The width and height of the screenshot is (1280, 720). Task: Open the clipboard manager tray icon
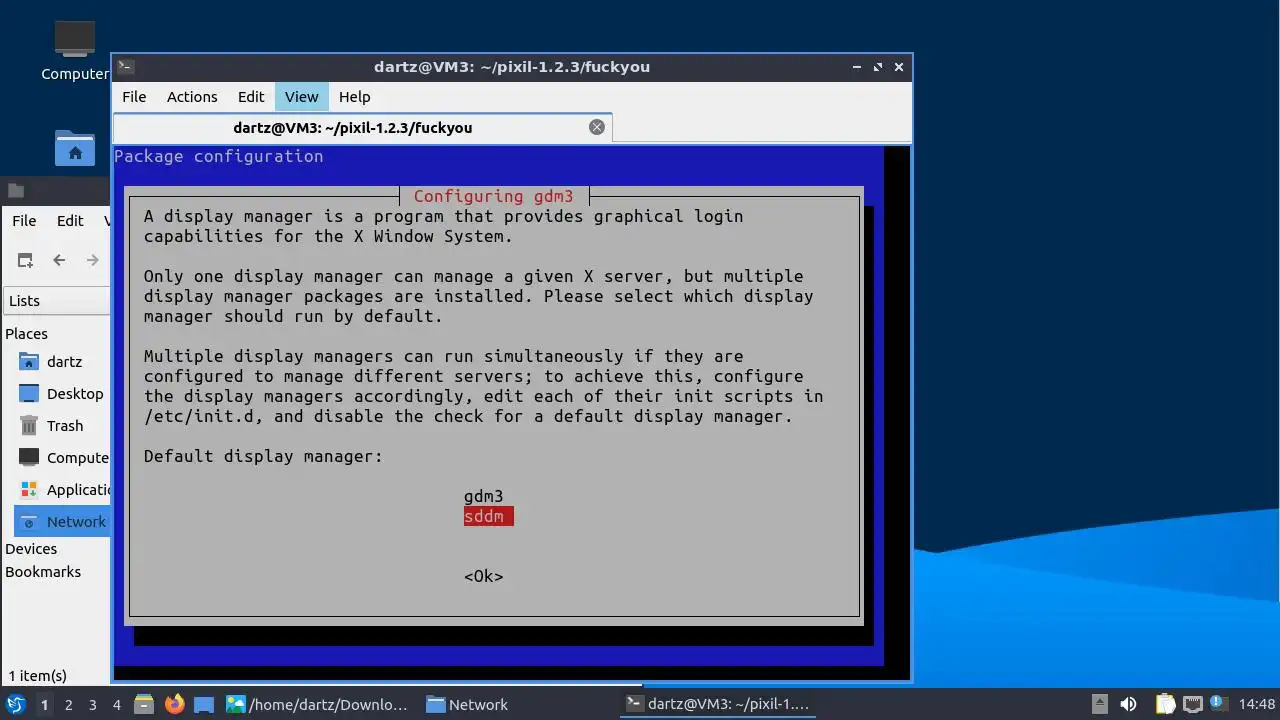[1165, 704]
